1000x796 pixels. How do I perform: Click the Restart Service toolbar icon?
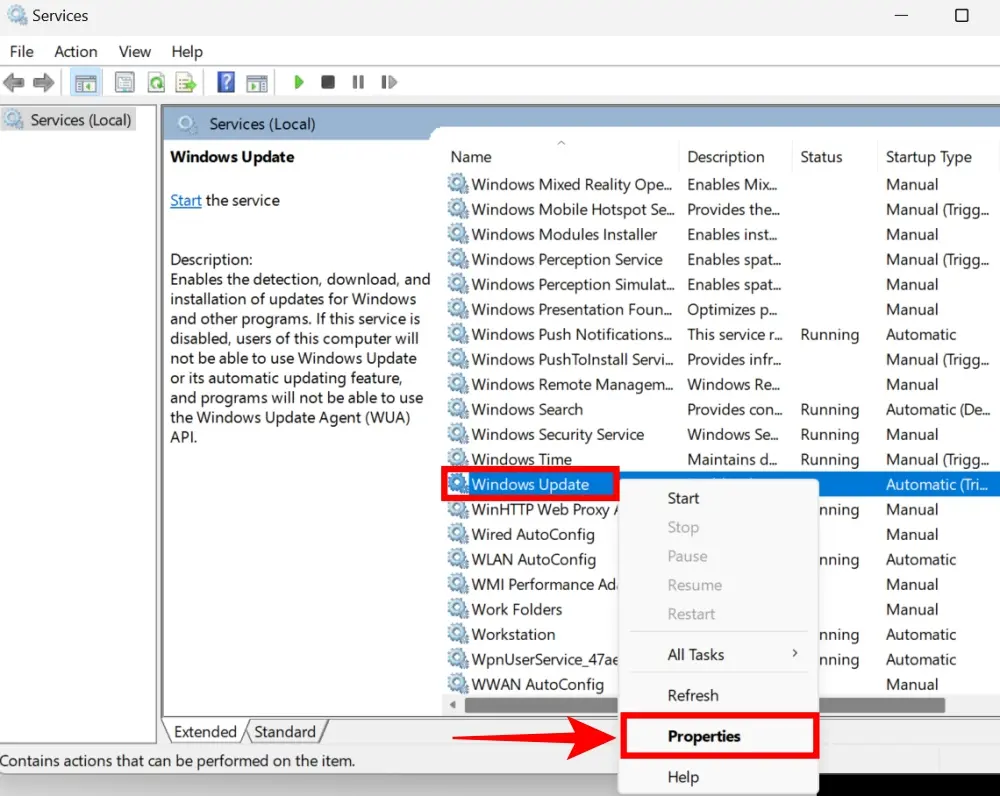point(388,82)
